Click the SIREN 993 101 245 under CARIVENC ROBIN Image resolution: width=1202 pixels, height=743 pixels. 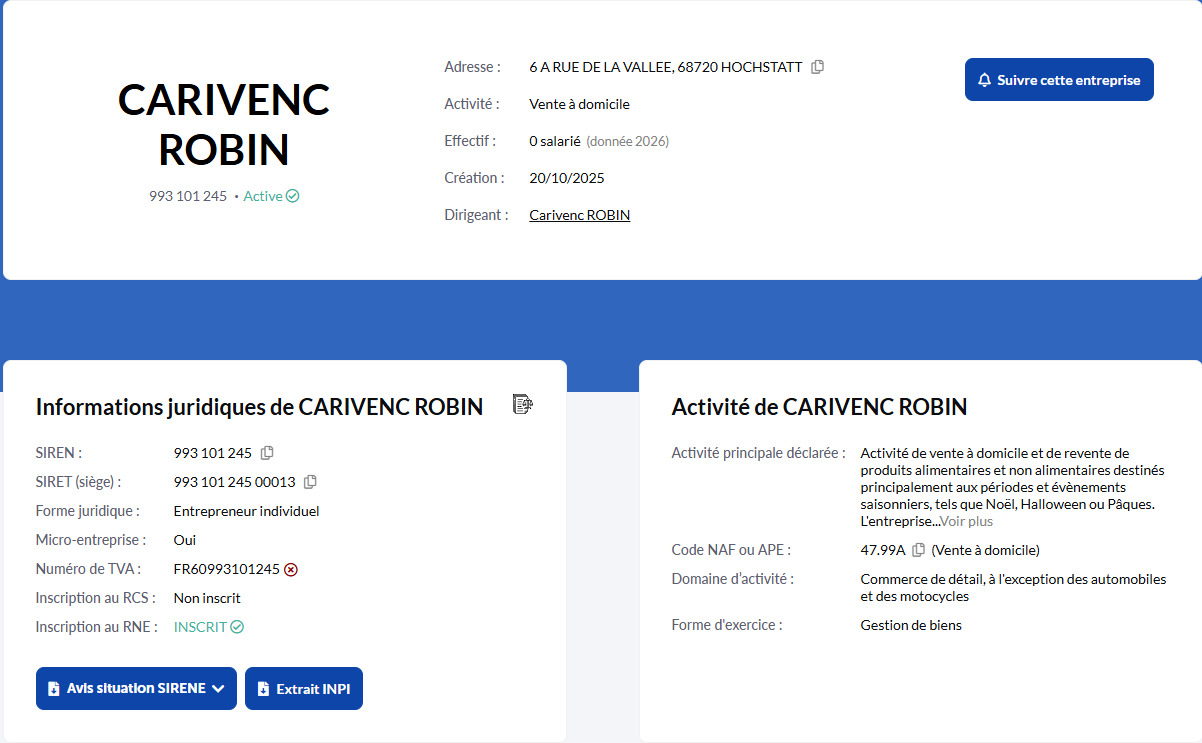(187, 195)
